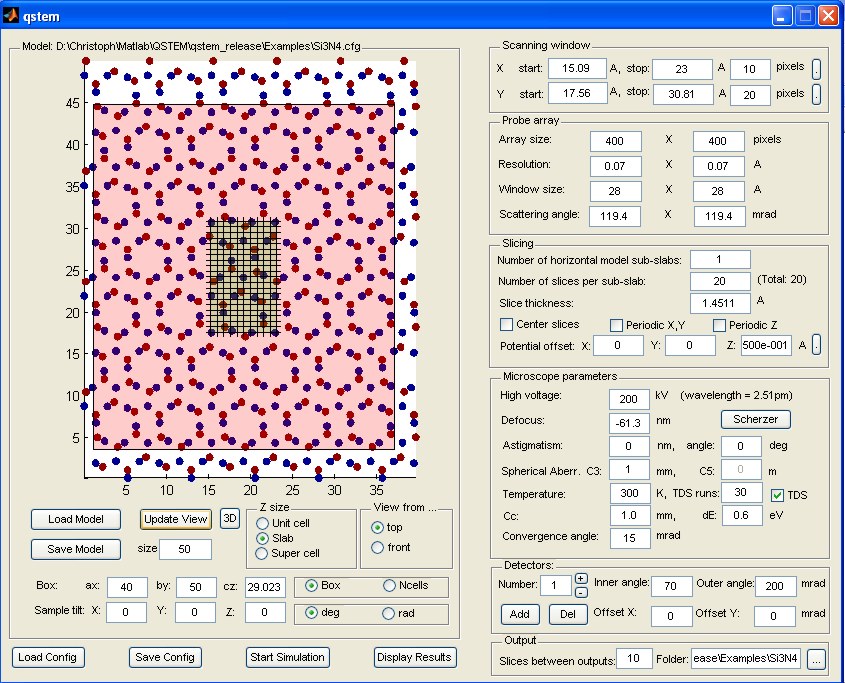
Task: Click the Slices between outputs field
Action: 634,658
